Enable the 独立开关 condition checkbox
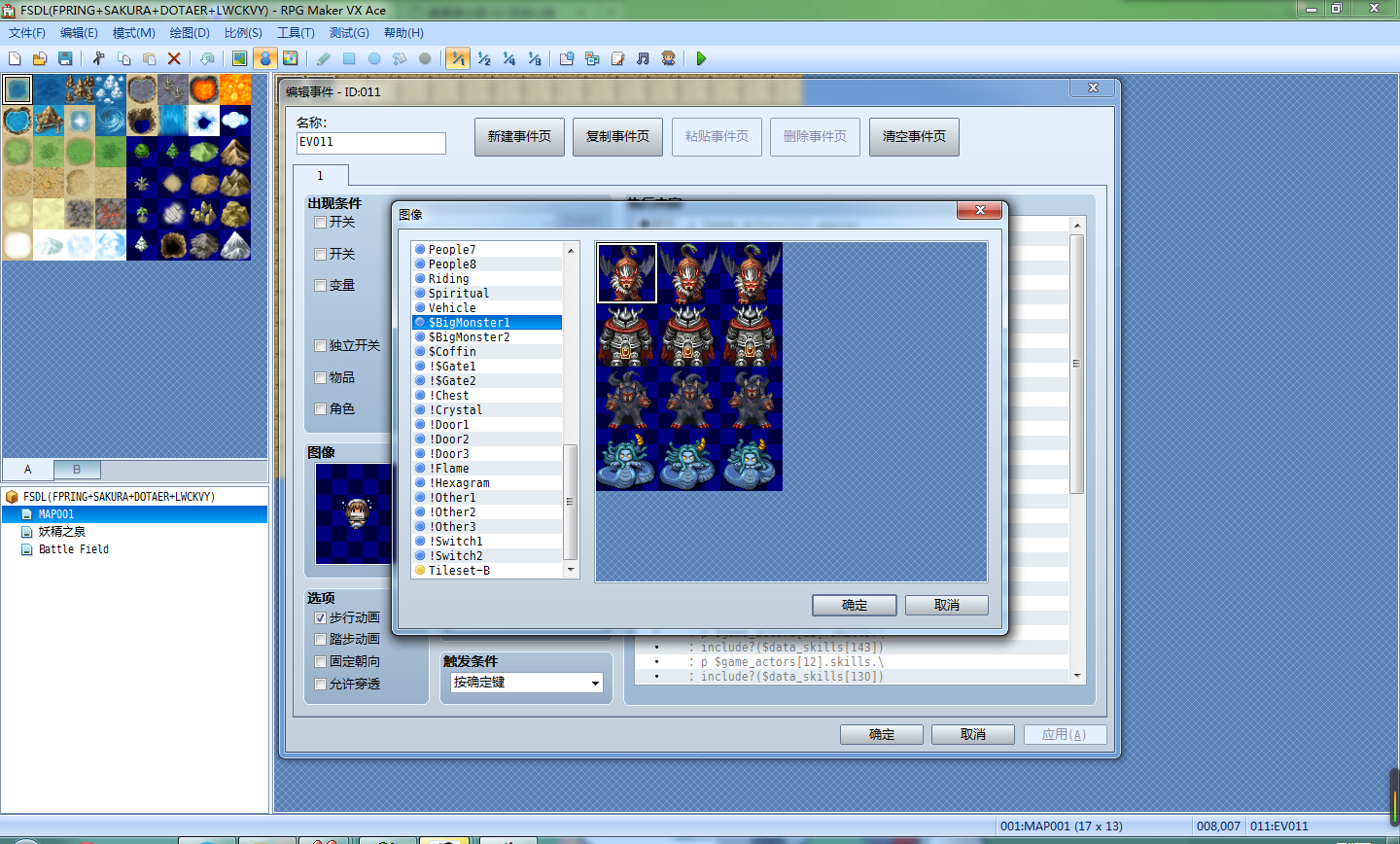The height and width of the screenshot is (844, 1400). pyautogui.click(x=320, y=345)
